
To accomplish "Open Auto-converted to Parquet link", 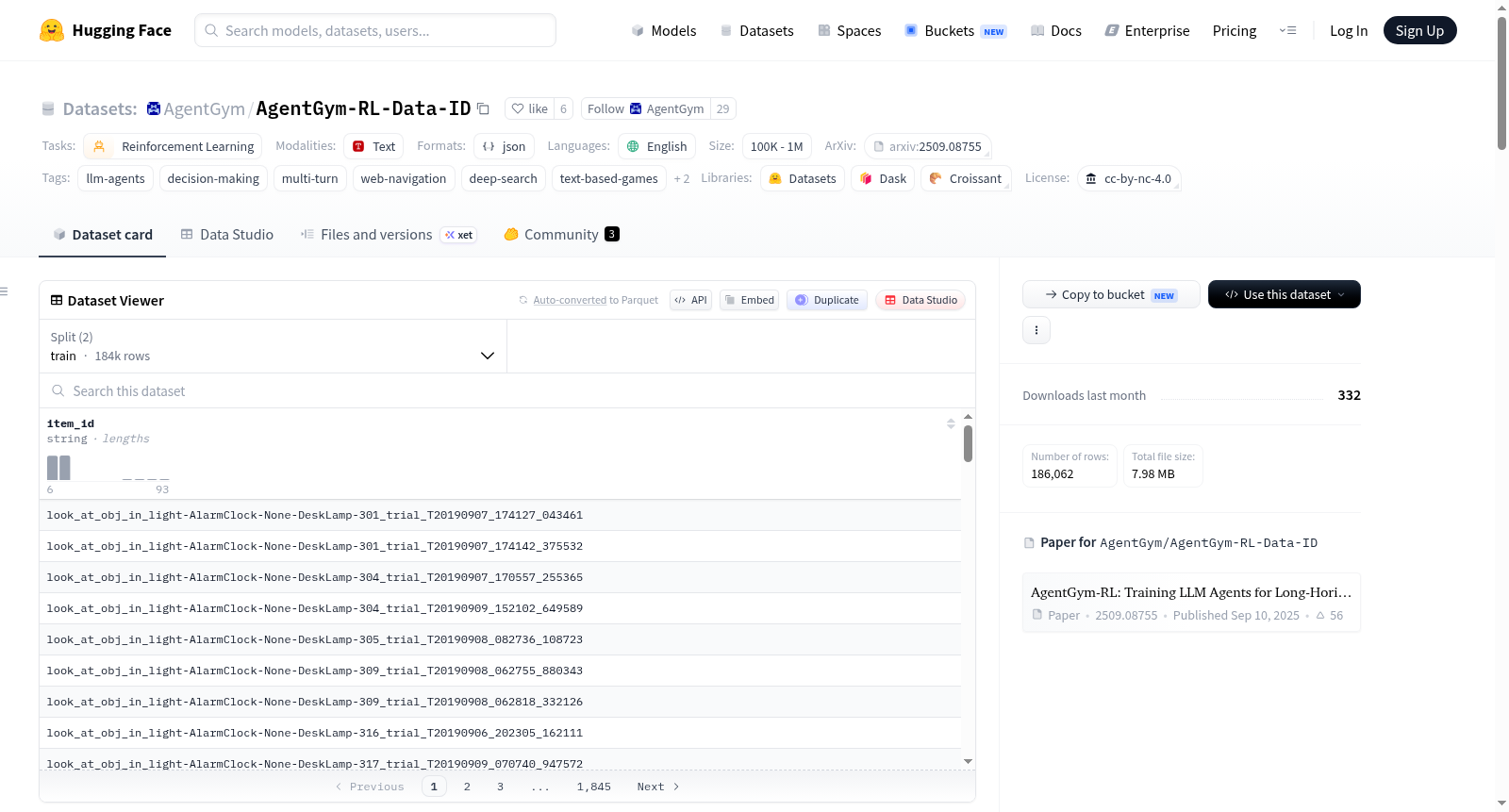I will pos(595,300).
